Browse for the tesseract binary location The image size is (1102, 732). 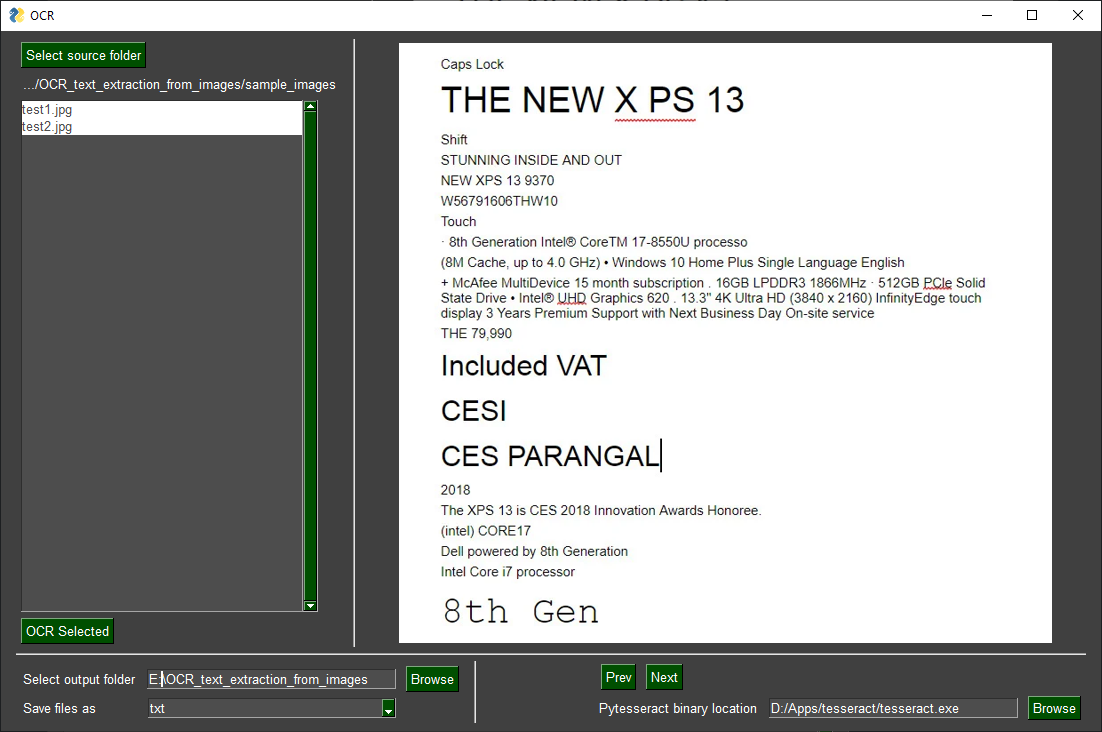[1054, 709]
